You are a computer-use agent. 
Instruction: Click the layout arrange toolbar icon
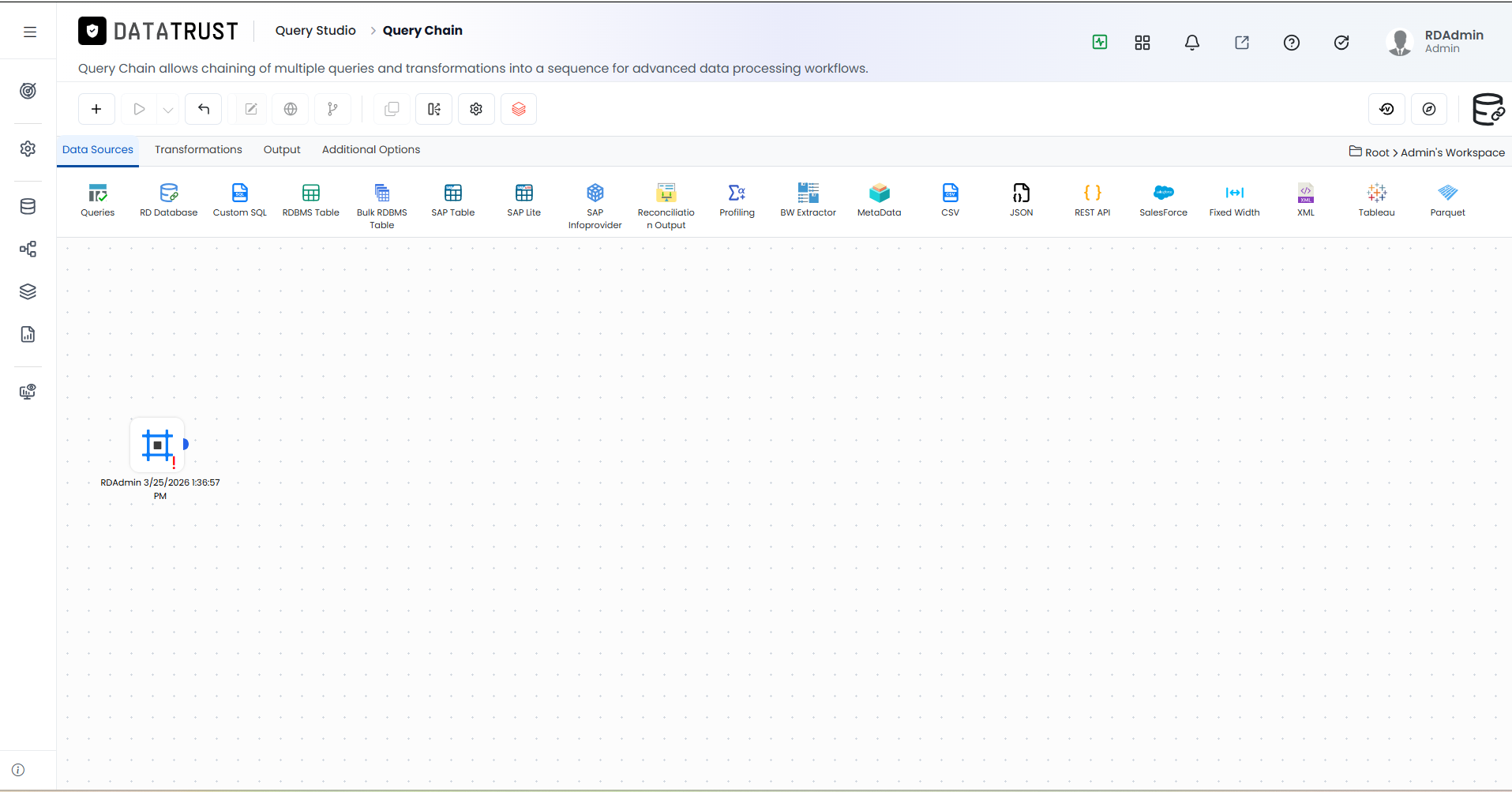pos(434,109)
